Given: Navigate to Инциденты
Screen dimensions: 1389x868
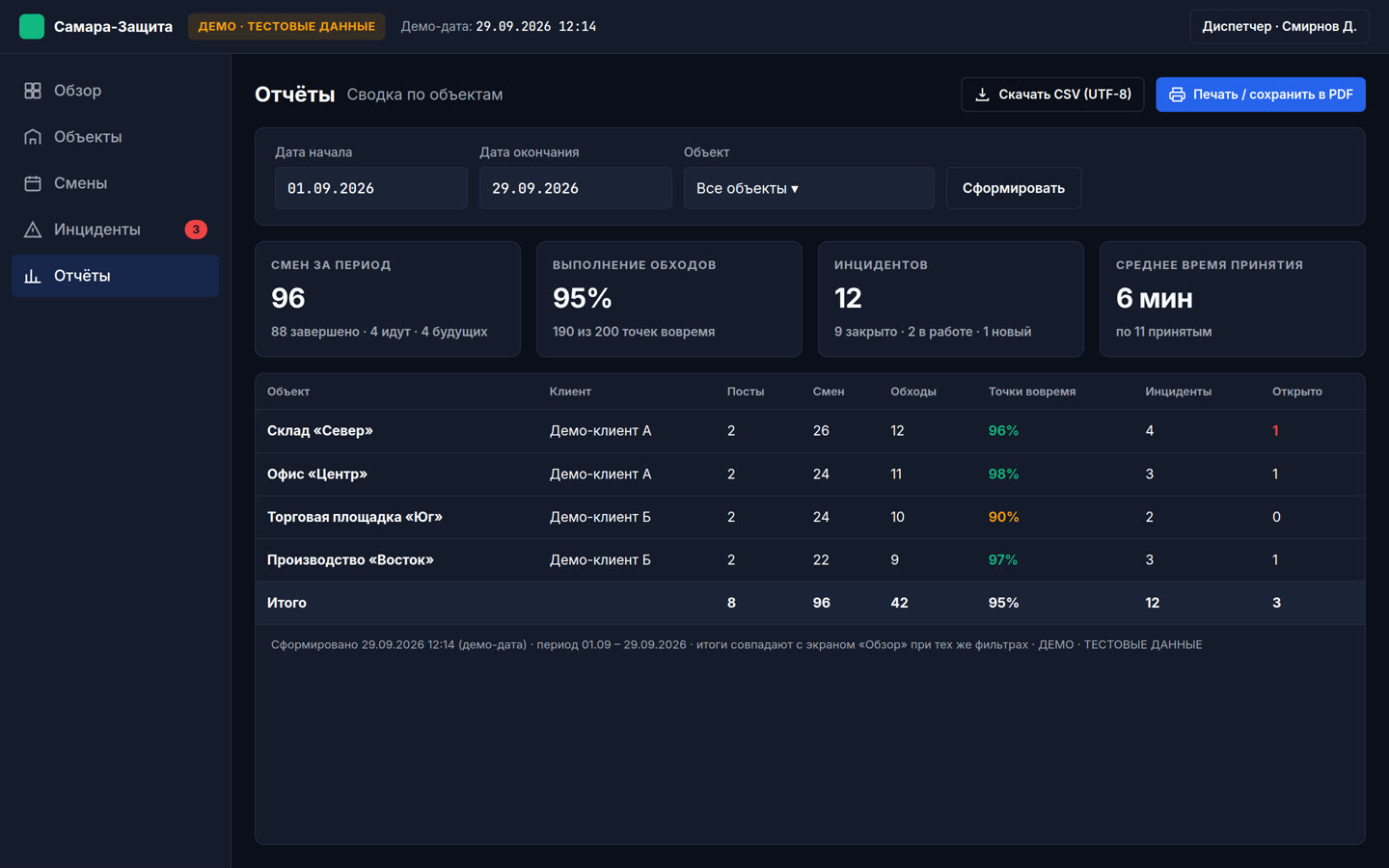Looking at the screenshot, I should coord(115,230).
